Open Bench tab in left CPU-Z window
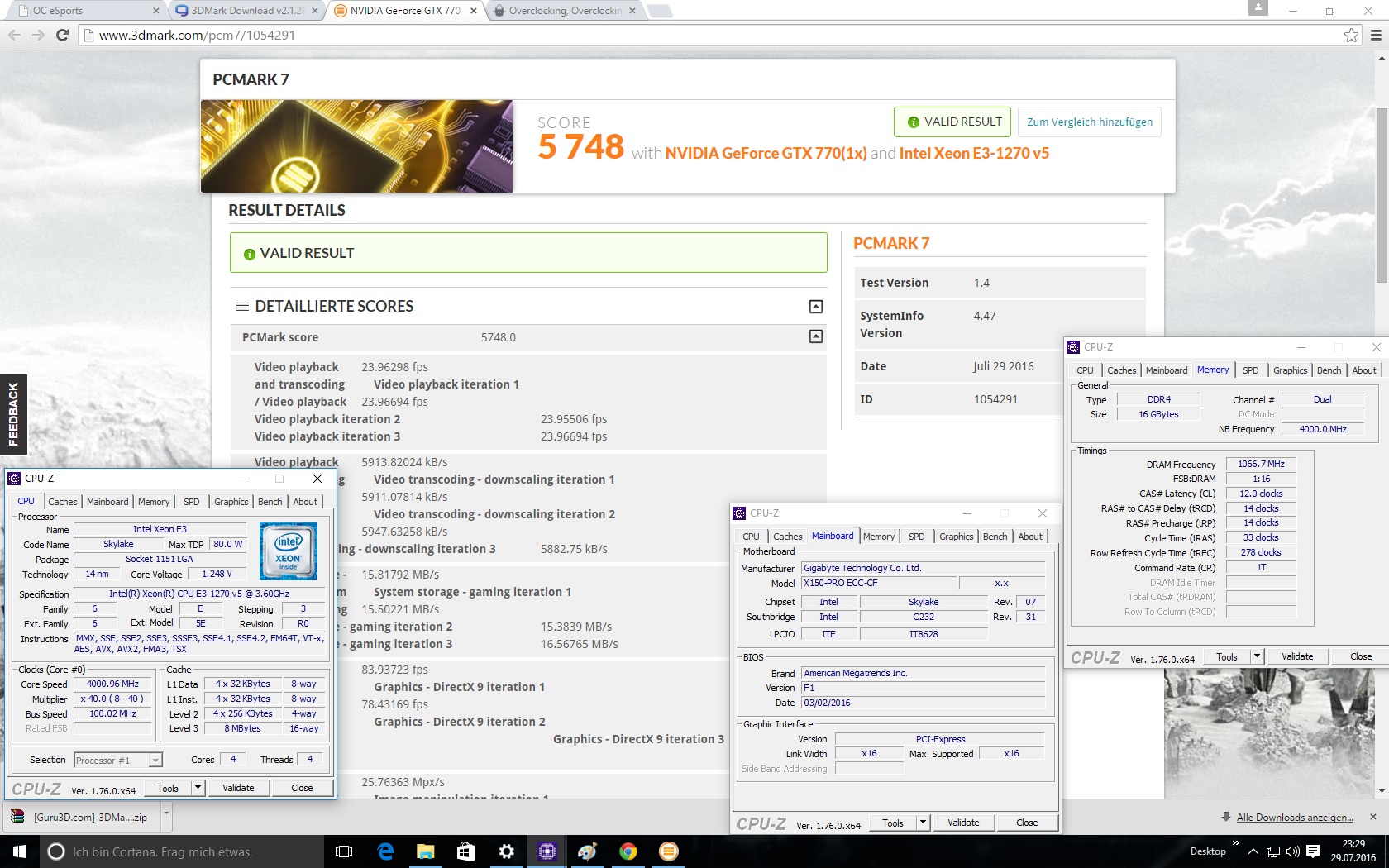This screenshot has width=1389, height=868. click(270, 502)
